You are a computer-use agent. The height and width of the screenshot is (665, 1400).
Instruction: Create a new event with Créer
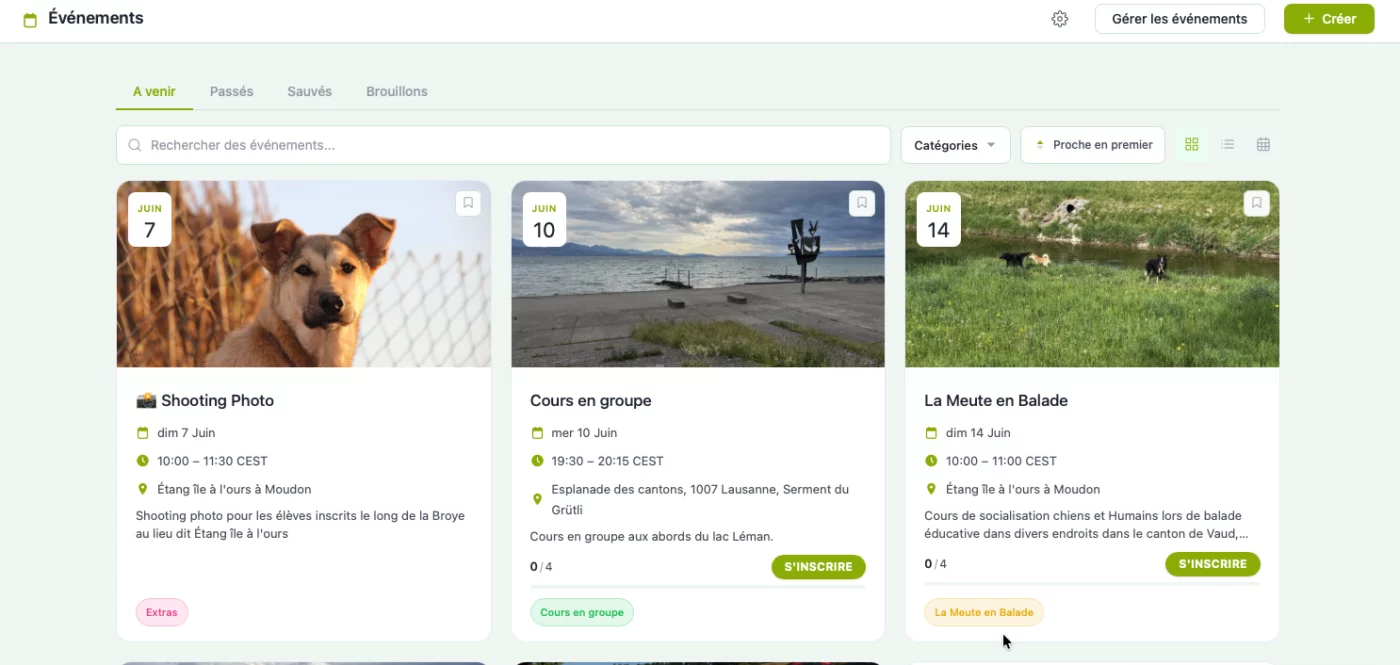point(1329,19)
